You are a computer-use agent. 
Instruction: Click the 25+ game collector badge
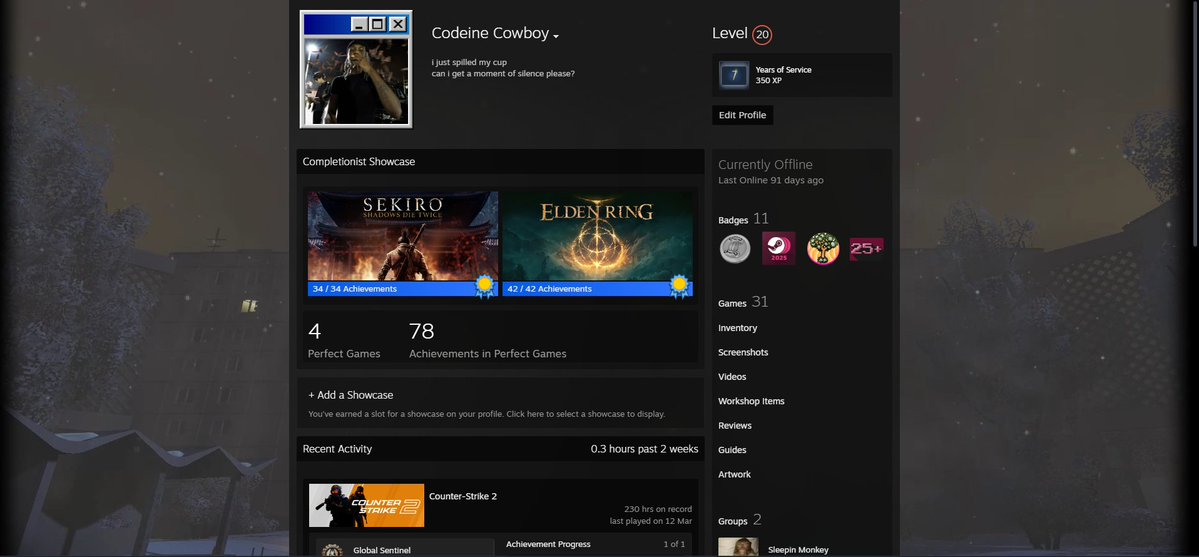pos(866,249)
